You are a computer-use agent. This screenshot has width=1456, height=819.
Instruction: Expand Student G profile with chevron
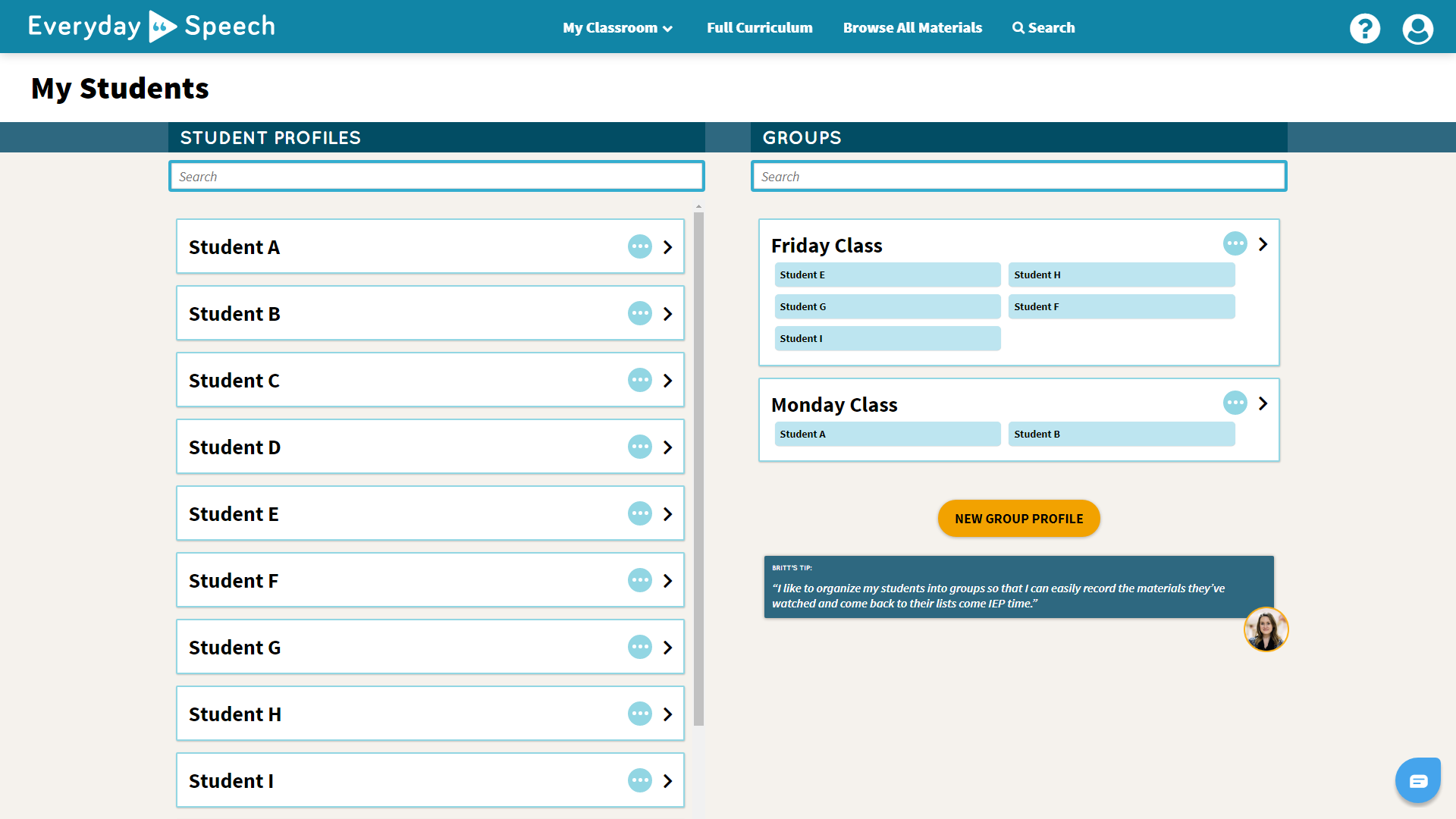(x=668, y=648)
